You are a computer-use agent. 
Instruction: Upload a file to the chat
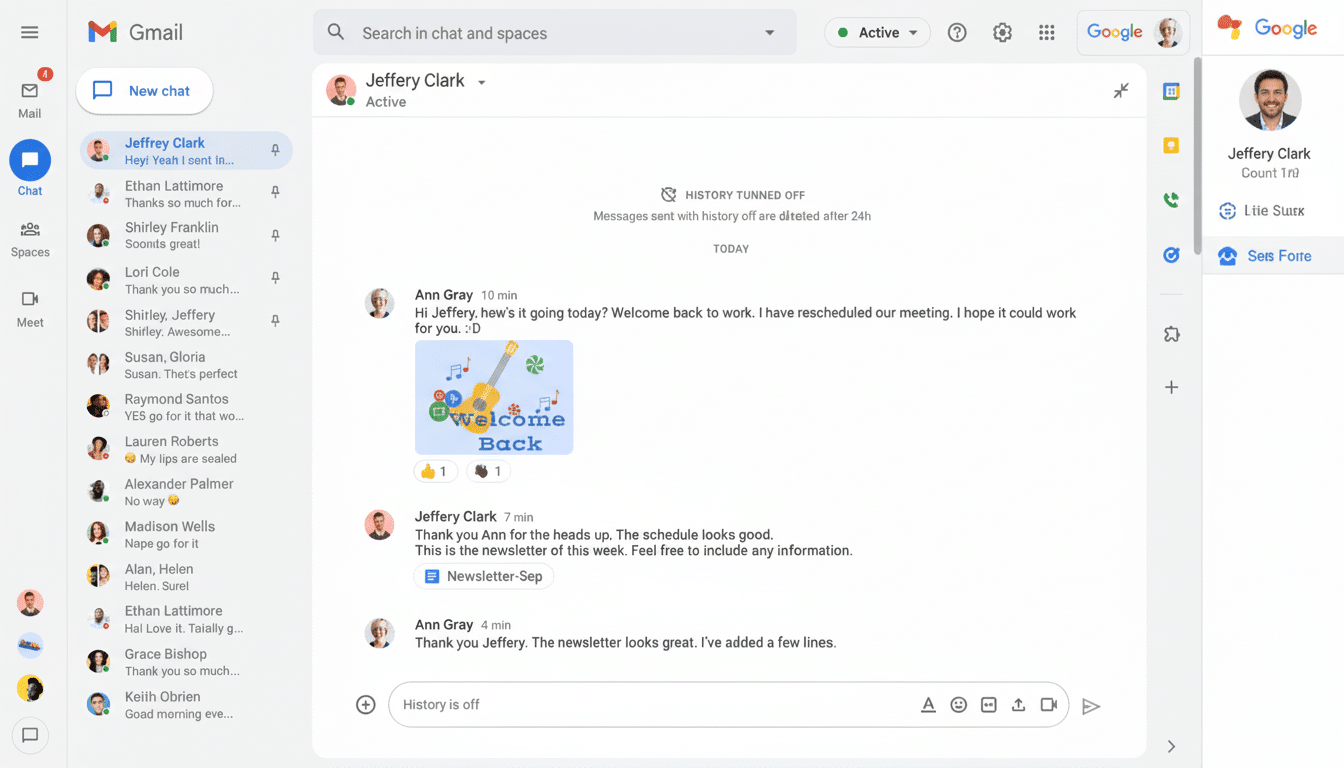pos(1018,704)
